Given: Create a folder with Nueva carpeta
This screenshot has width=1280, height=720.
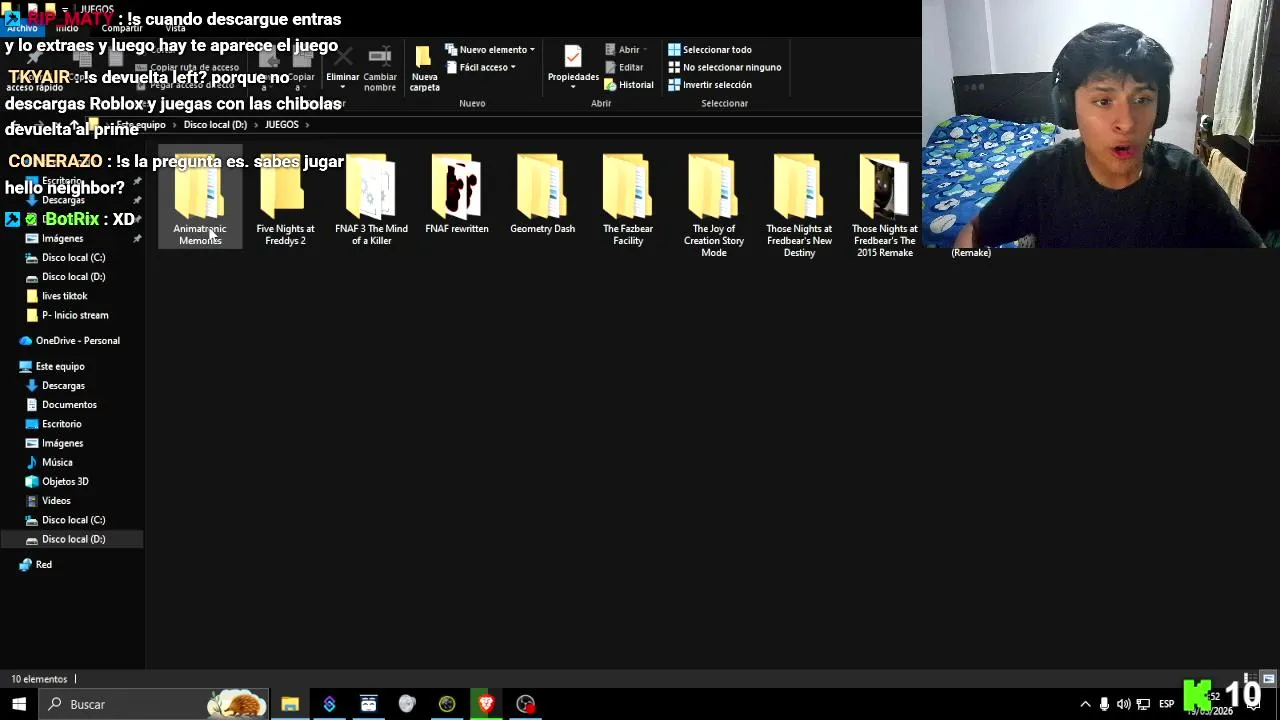Looking at the screenshot, I should 424,68.
